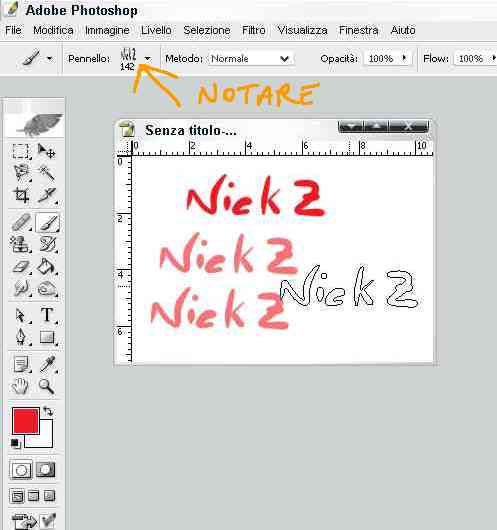This screenshot has height=530, width=497.
Task: Open the Opacità slider arrow
Action: pyautogui.click(x=404, y=58)
